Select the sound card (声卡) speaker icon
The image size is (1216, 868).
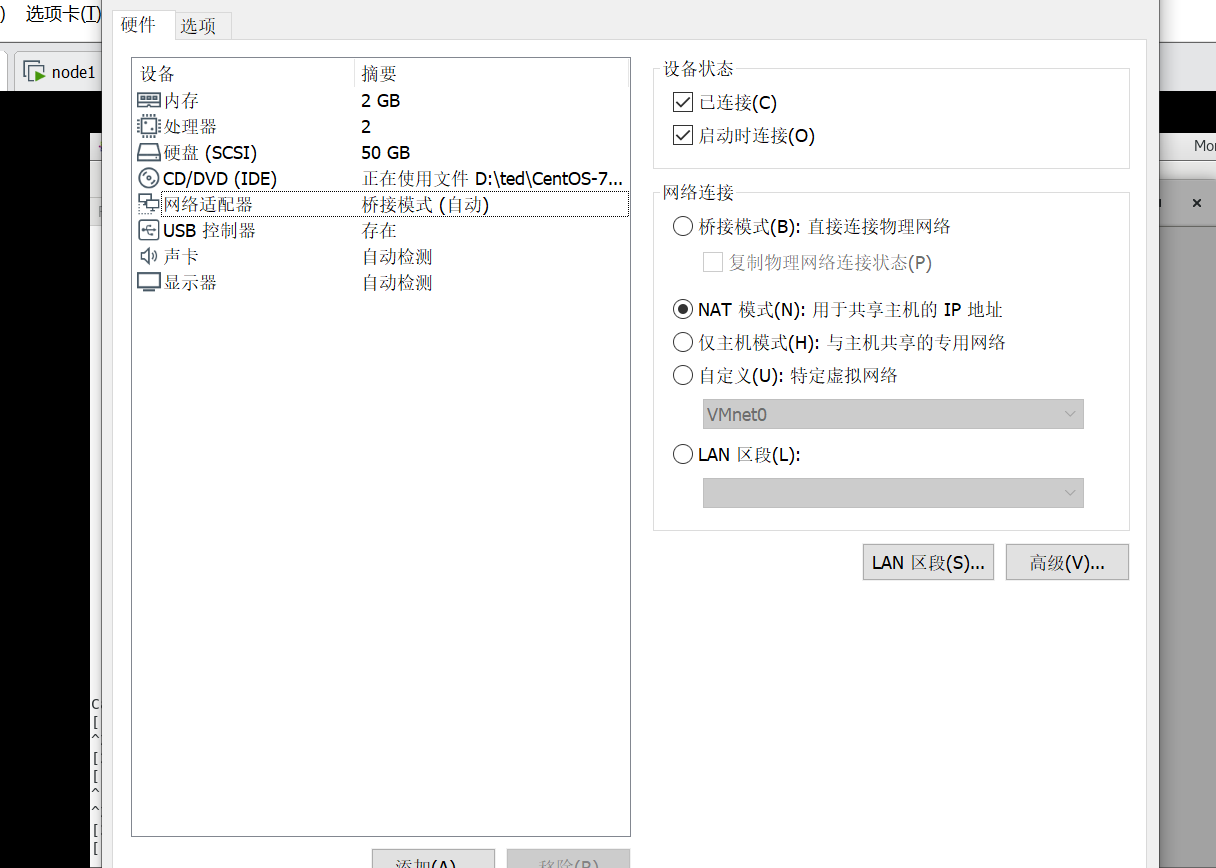pos(148,257)
